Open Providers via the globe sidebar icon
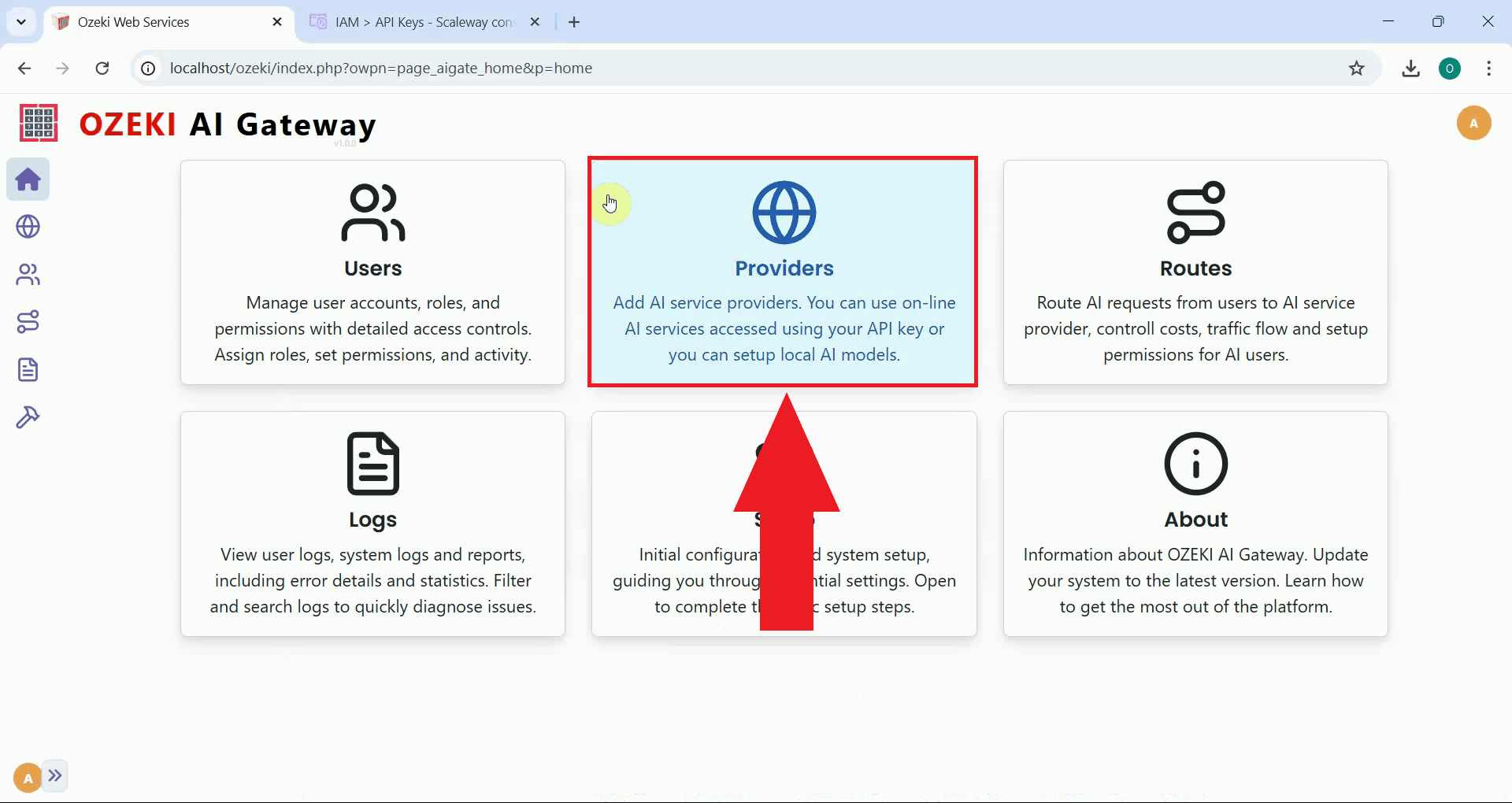 coord(28,227)
